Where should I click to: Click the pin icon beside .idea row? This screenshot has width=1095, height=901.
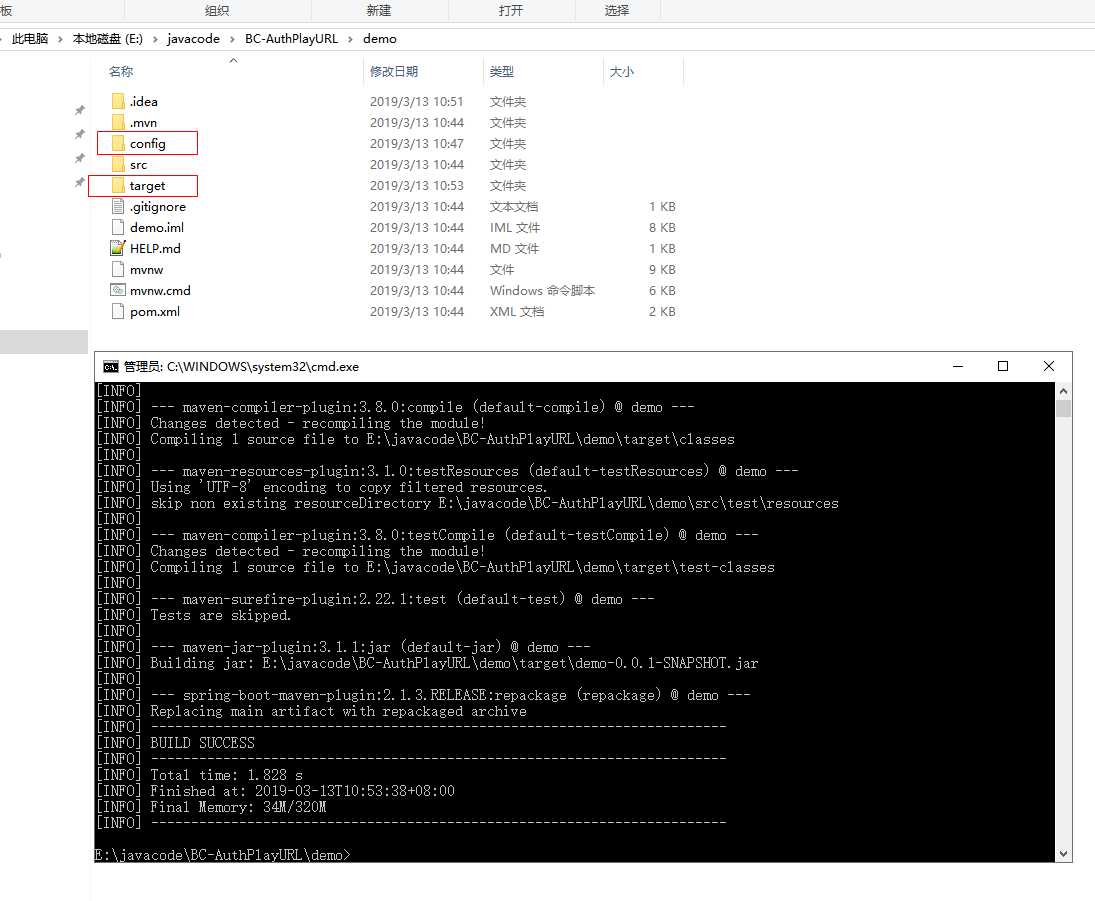[x=80, y=110]
